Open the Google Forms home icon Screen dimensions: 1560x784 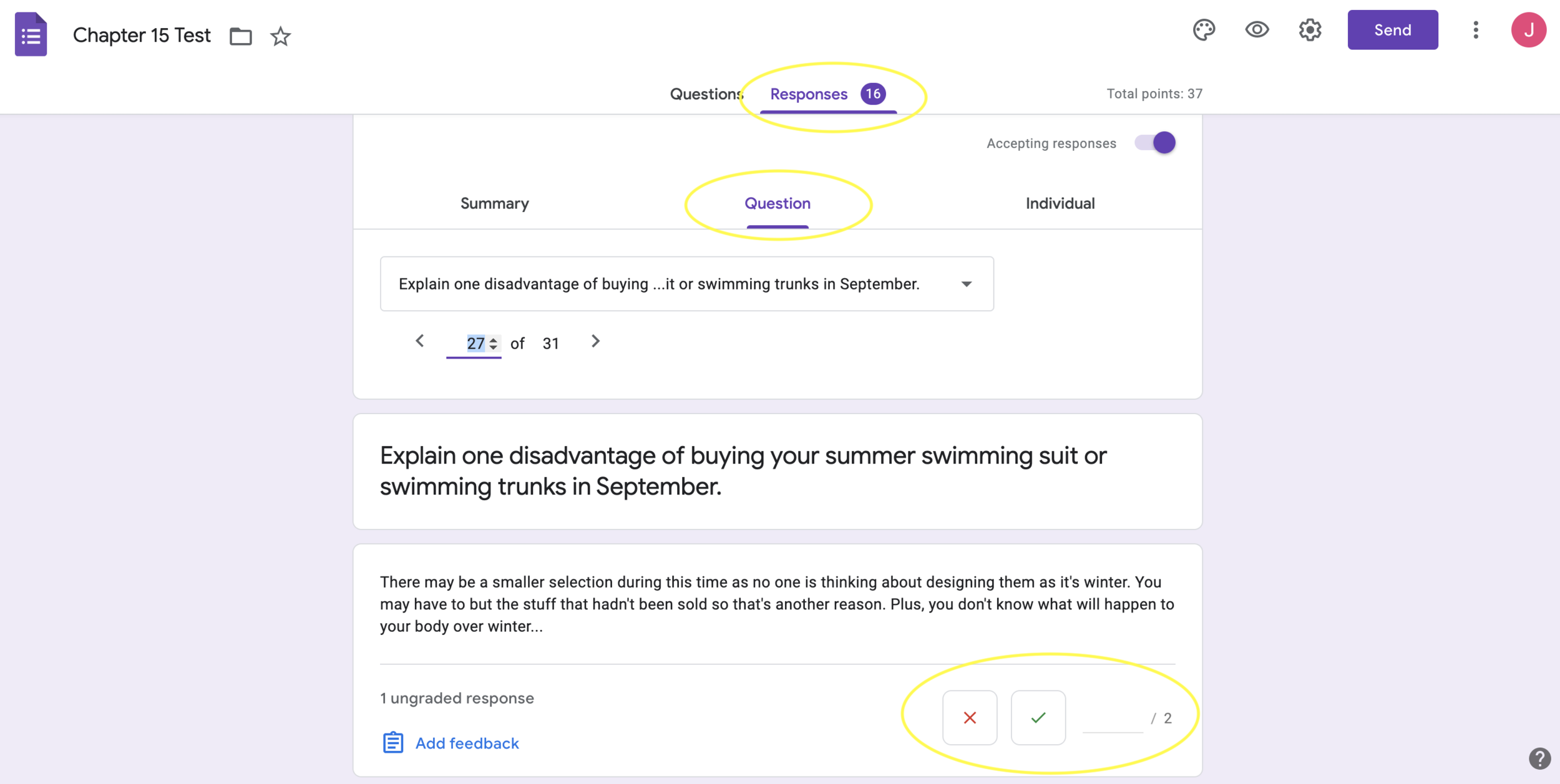[x=31, y=34]
